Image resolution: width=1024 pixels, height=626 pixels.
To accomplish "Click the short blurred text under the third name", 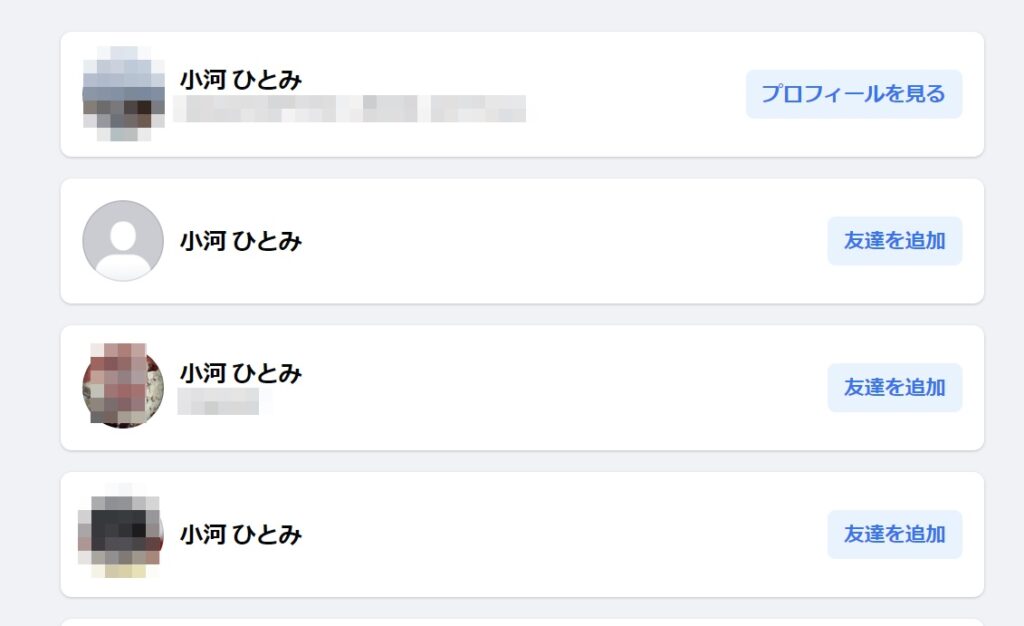I will pos(219,401).
